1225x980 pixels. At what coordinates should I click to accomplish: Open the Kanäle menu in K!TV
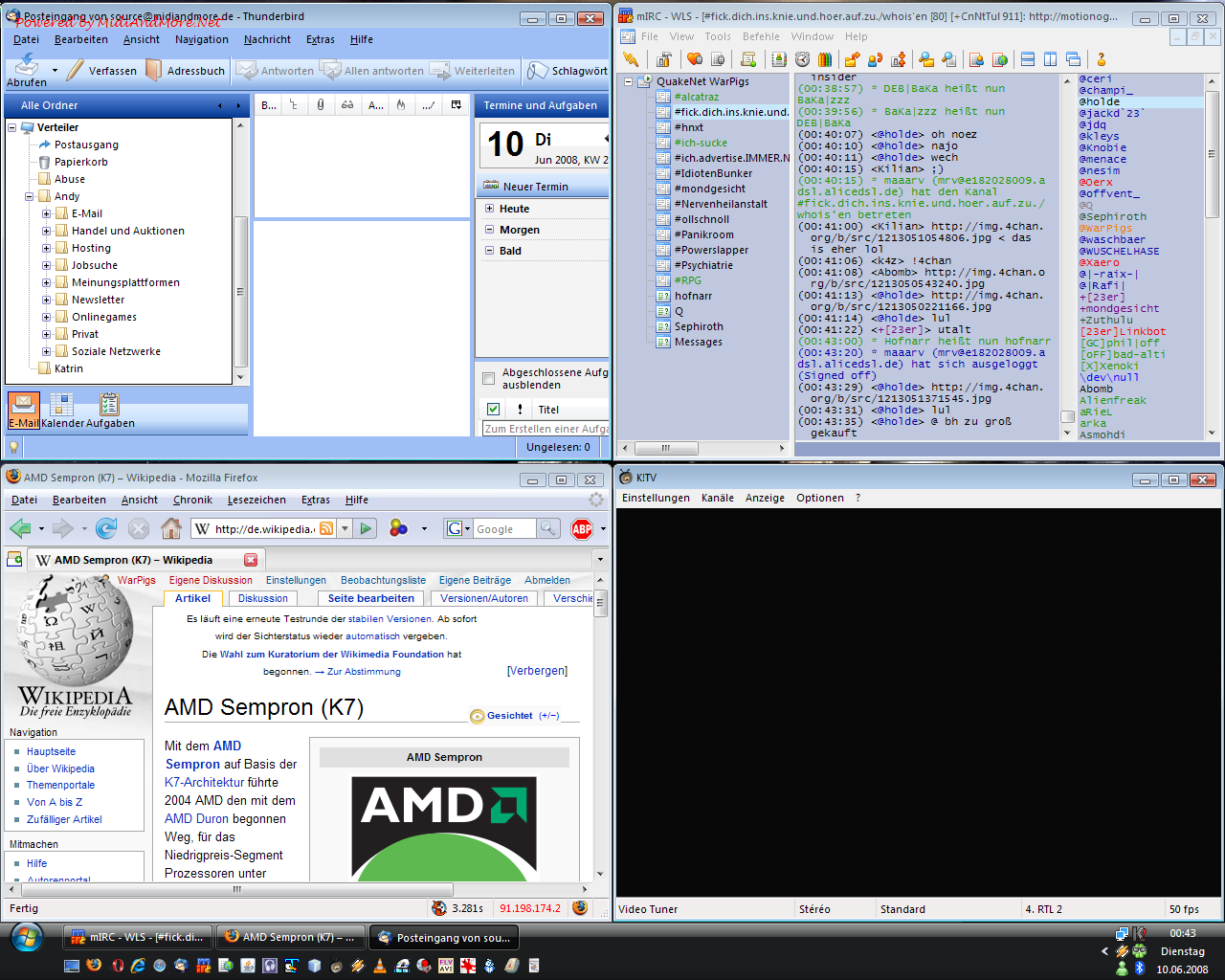pos(717,498)
